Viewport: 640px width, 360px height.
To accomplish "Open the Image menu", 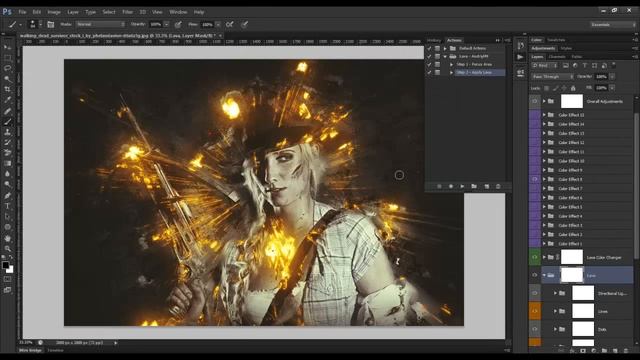I will point(54,12).
